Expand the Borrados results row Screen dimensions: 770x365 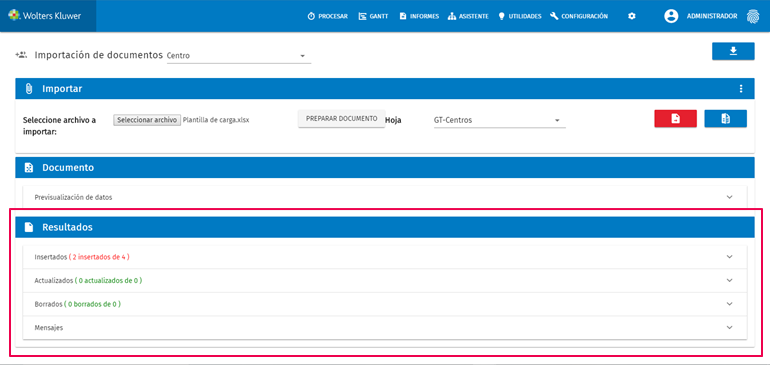385,304
